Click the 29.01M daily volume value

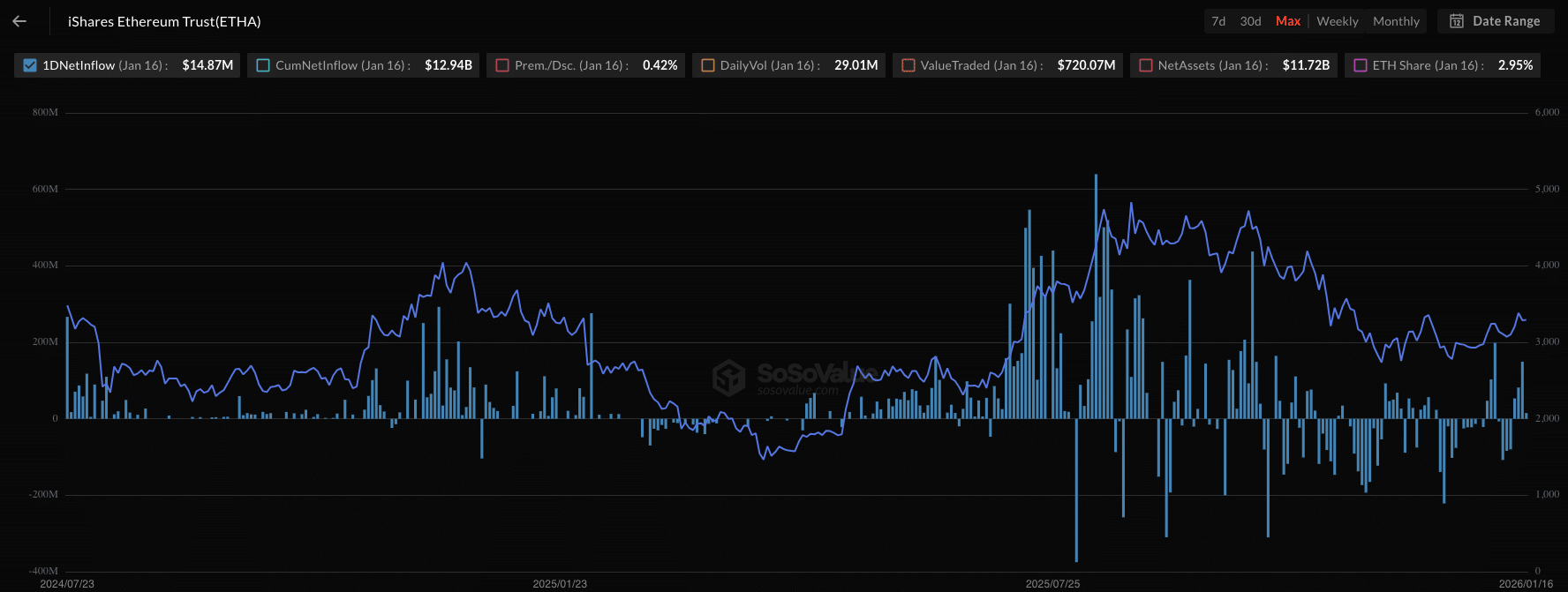point(856,65)
